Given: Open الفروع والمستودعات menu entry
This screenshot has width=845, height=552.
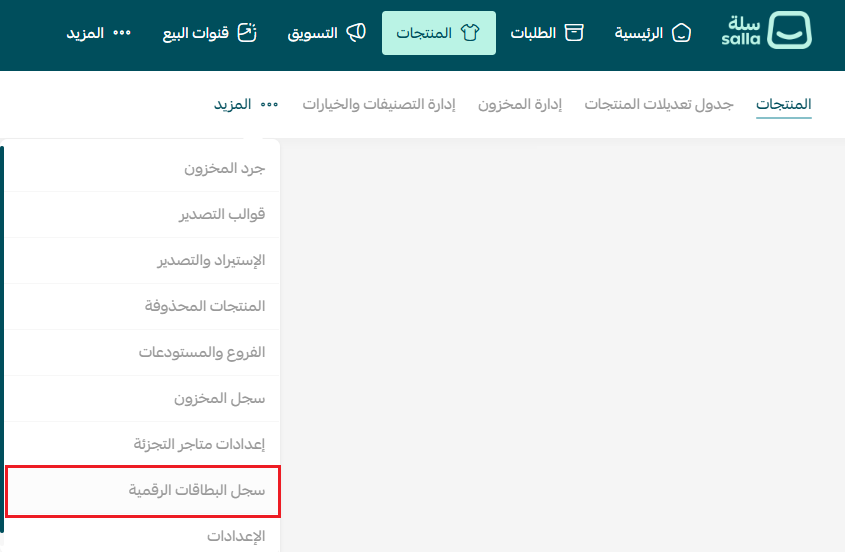Looking at the screenshot, I should coord(142,353).
